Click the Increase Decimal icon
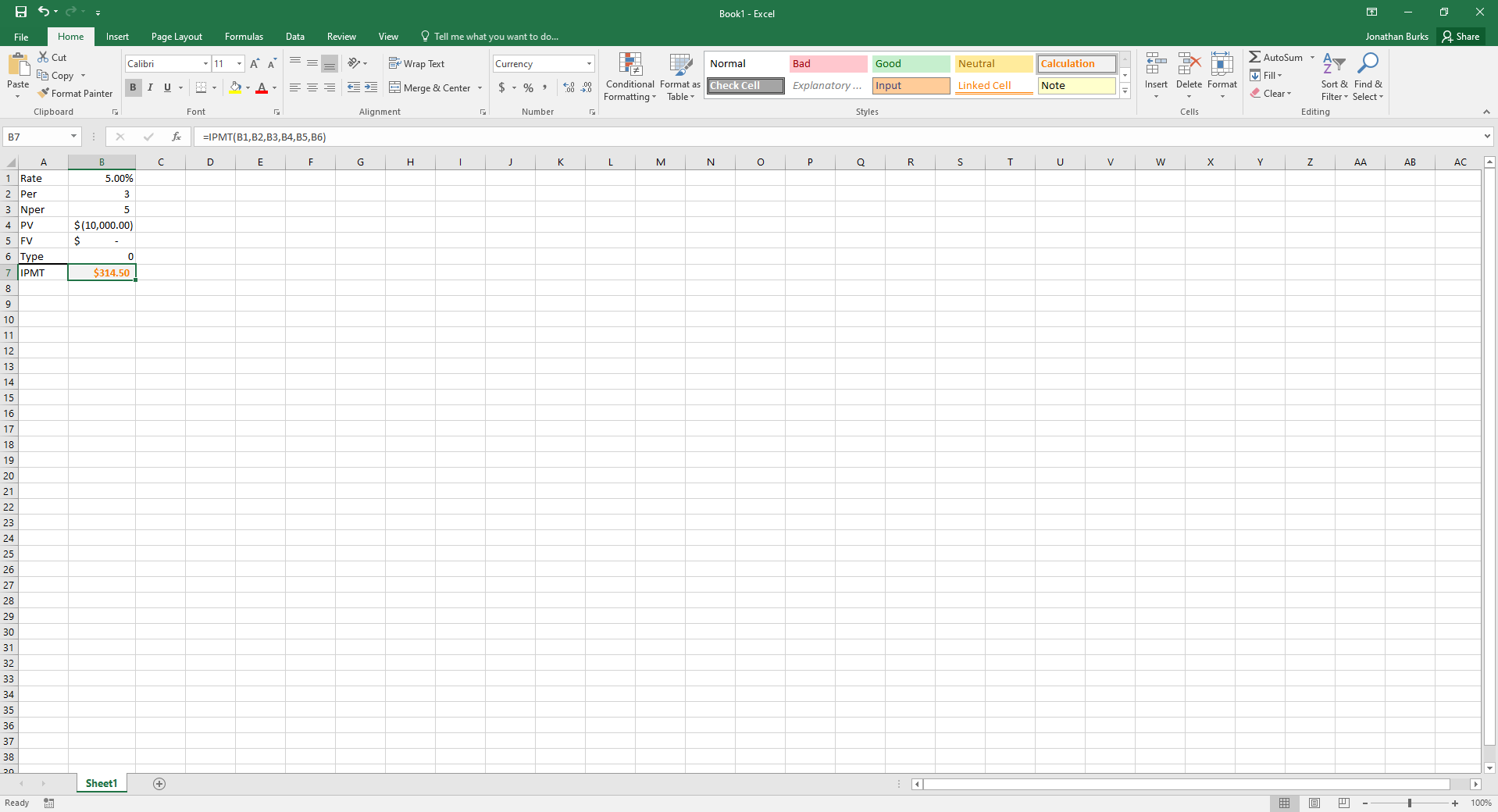Screen dimensions: 1498x812 click(568, 87)
